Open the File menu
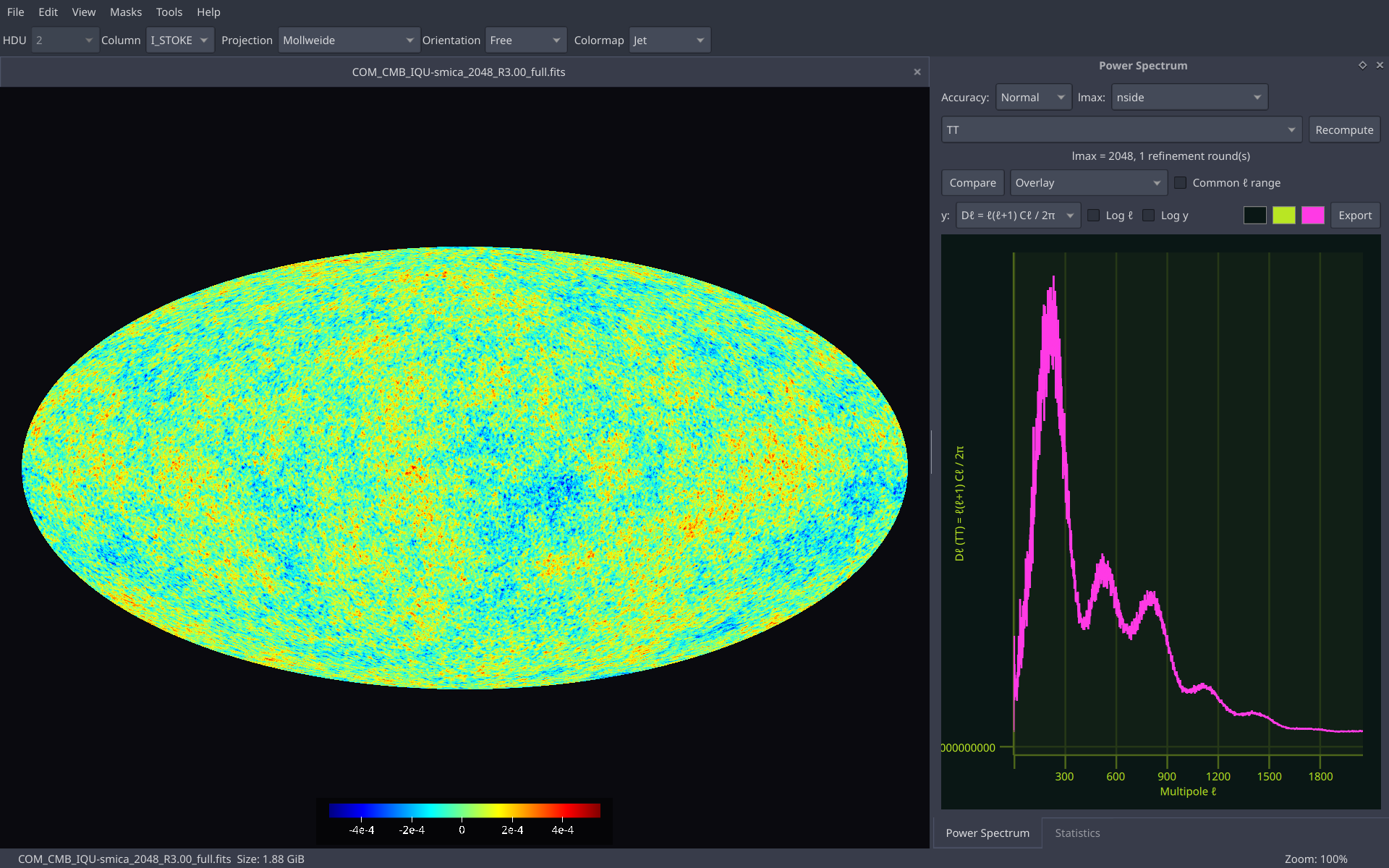This screenshot has width=1389, height=868. 16,12
